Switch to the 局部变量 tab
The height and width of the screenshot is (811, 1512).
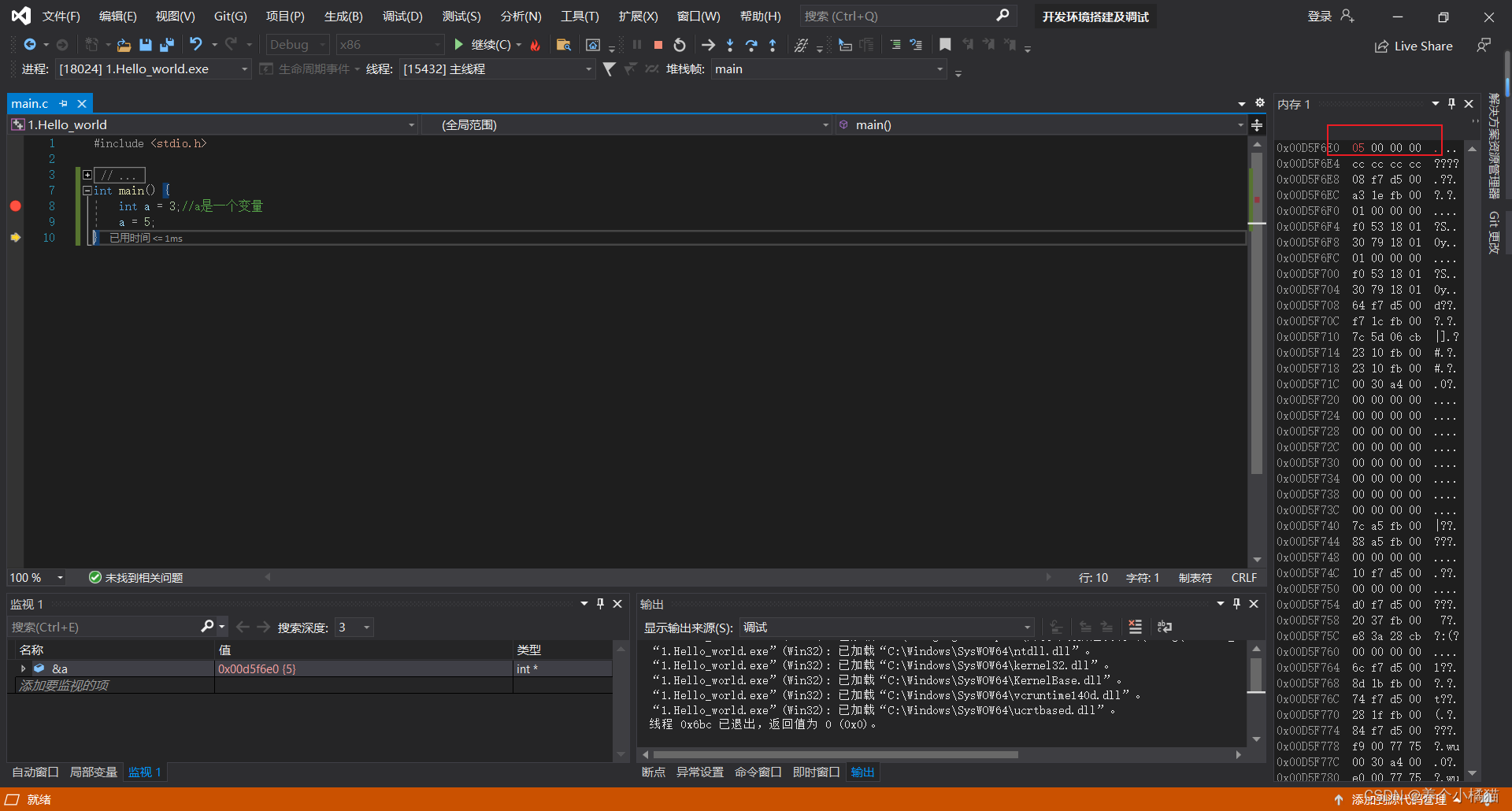[94, 772]
